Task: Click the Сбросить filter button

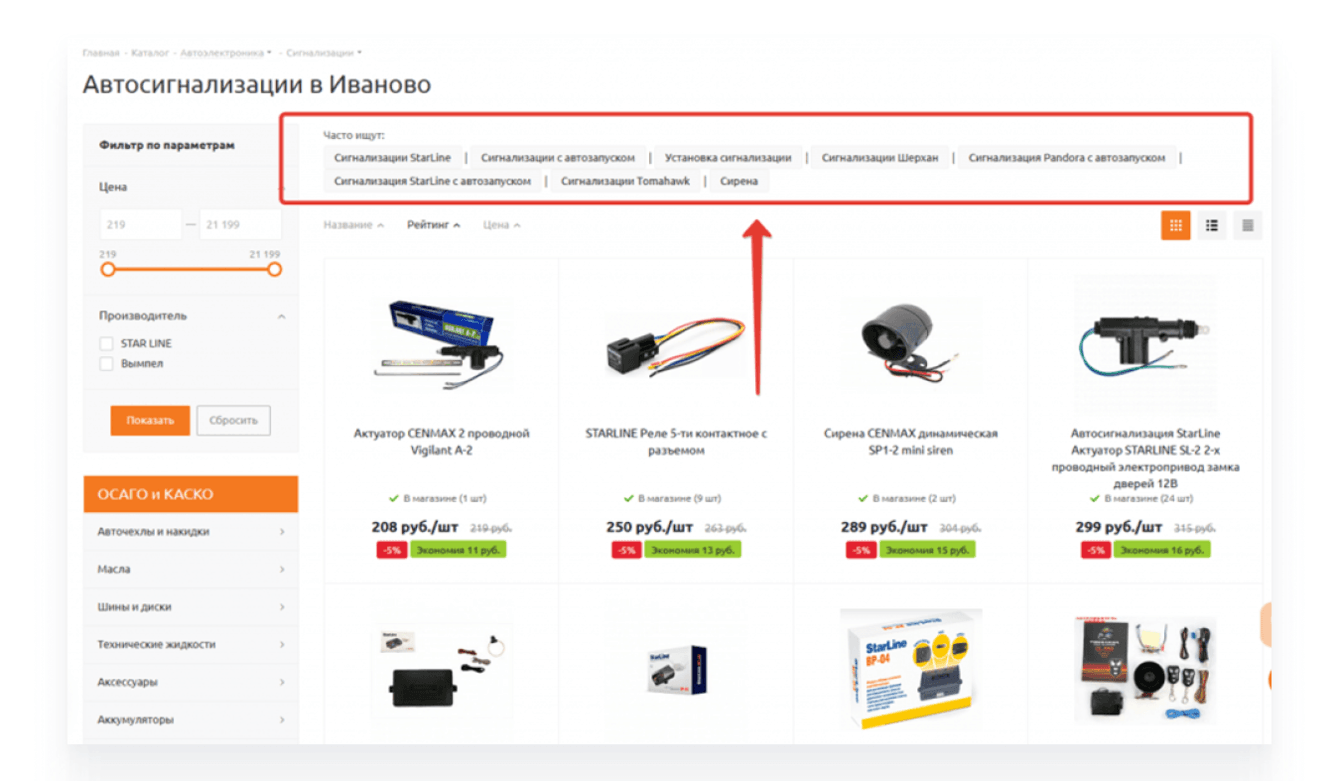Action: pos(233,420)
